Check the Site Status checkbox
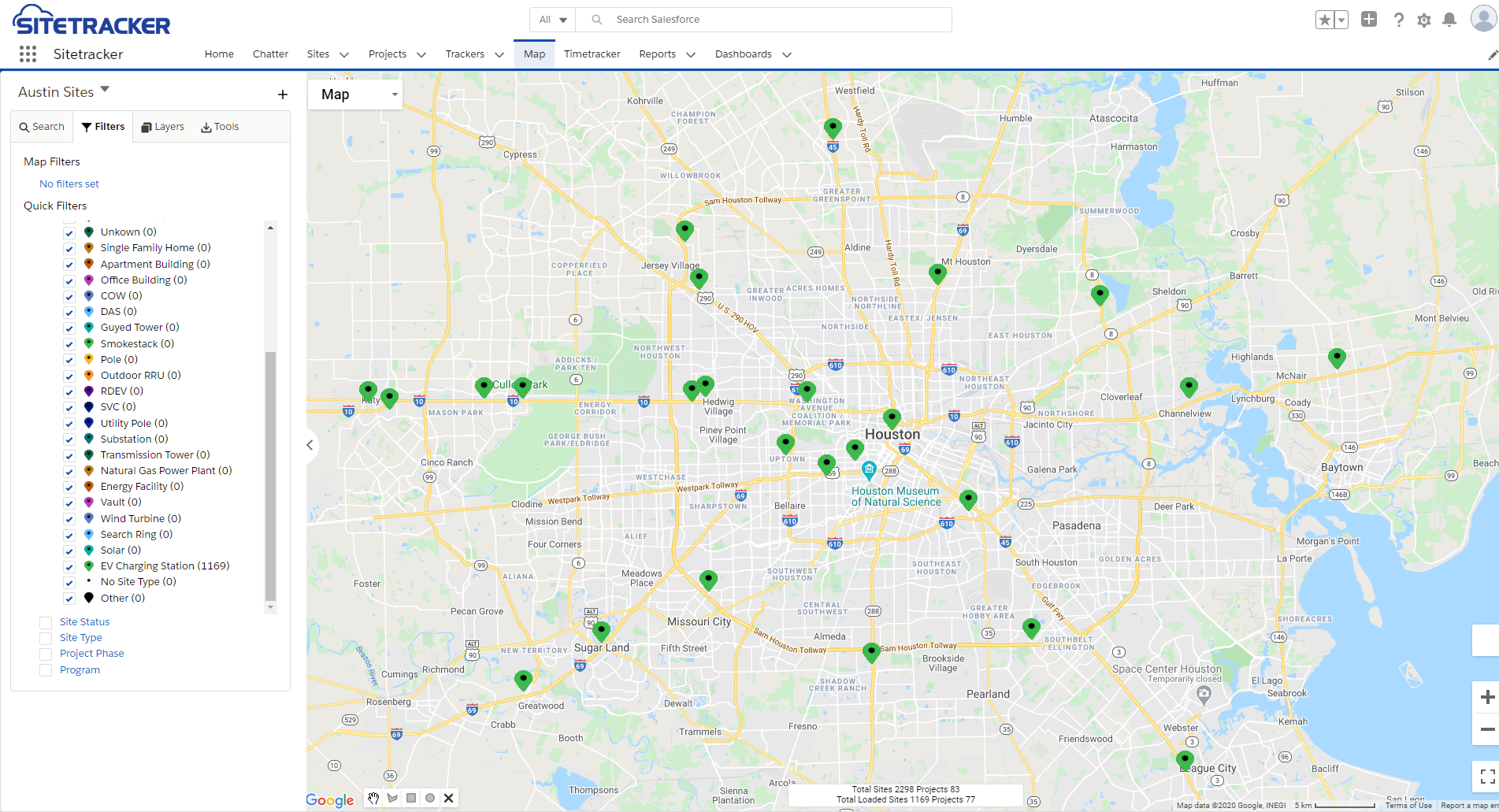 pyautogui.click(x=46, y=622)
